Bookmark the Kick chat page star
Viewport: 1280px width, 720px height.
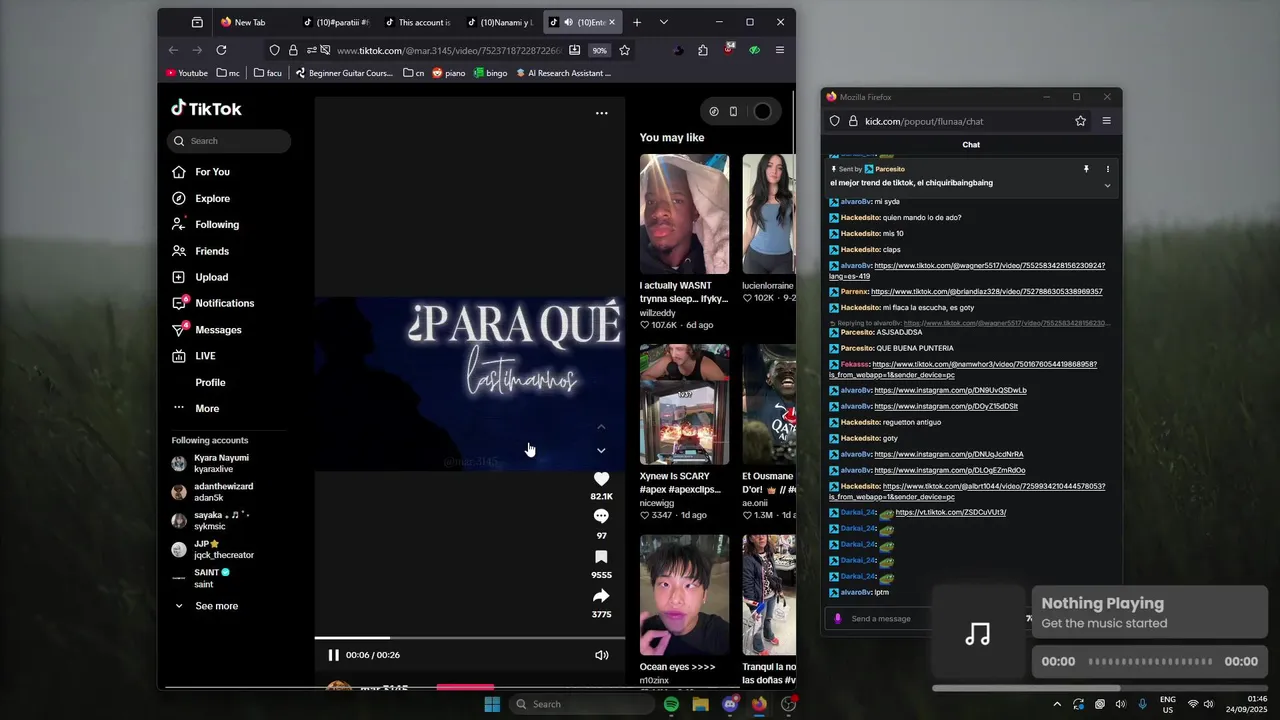[x=1080, y=121]
